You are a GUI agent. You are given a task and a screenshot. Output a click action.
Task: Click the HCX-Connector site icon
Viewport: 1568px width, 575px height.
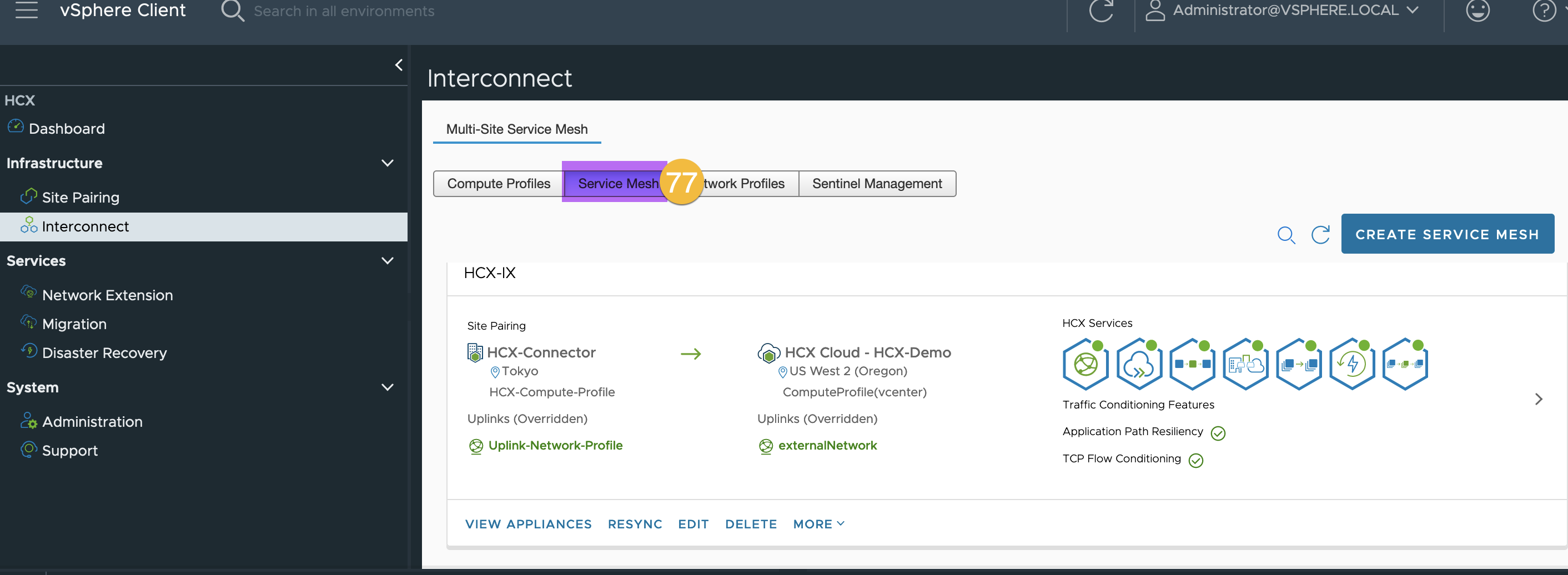pos(475,352)
